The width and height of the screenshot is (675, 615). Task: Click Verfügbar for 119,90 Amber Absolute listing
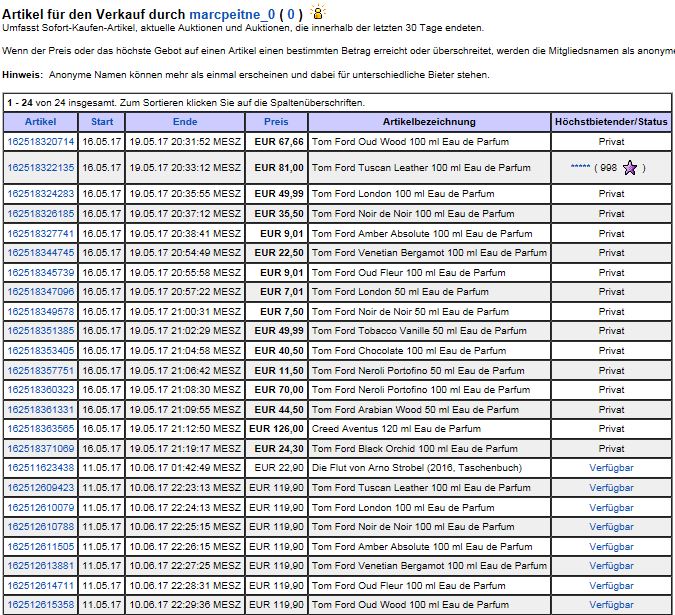[611, 547]
